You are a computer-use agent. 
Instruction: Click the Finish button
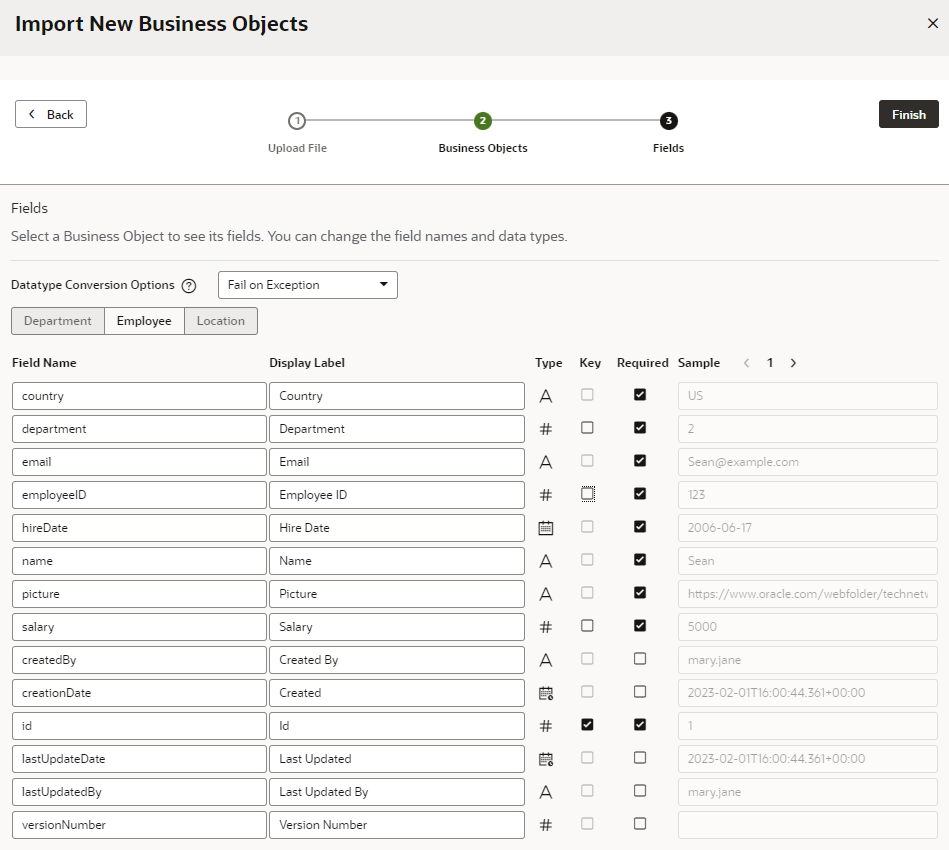pos(908,114)
